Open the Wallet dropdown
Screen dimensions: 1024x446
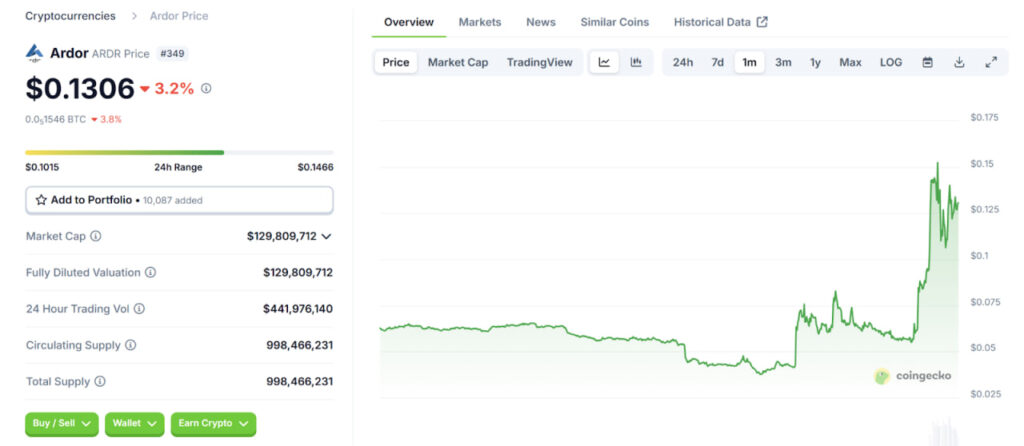pos(135,424)
